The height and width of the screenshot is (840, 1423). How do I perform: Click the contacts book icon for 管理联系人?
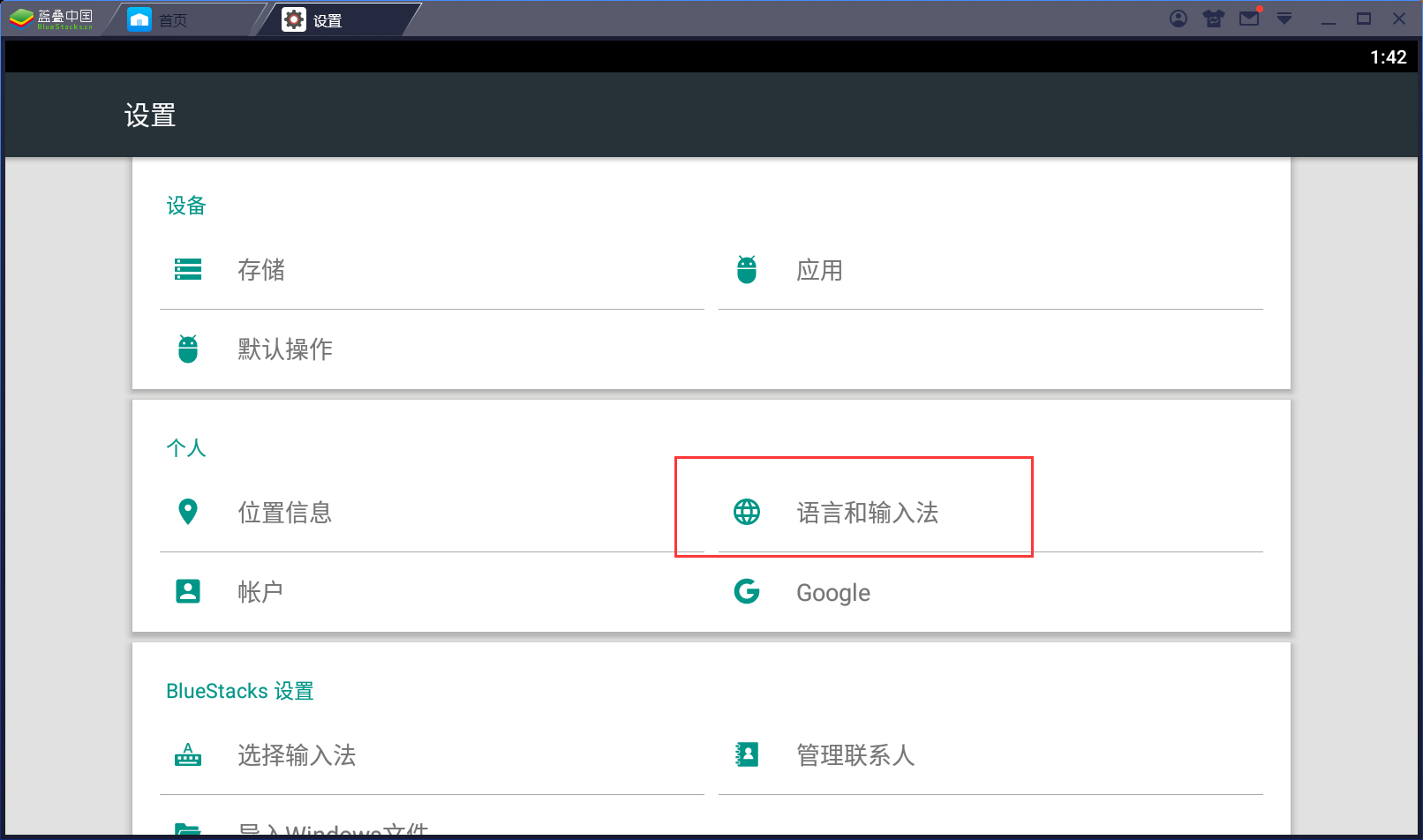748,755
